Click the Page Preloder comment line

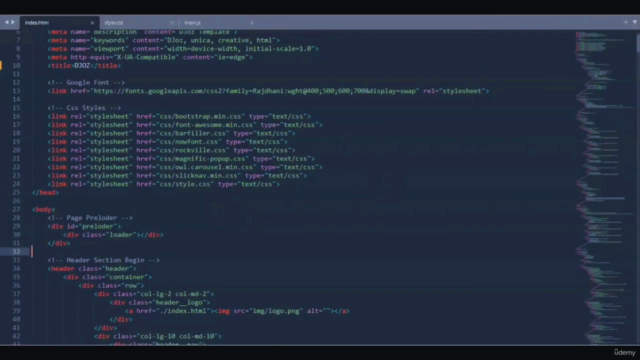tap(90, 218)
